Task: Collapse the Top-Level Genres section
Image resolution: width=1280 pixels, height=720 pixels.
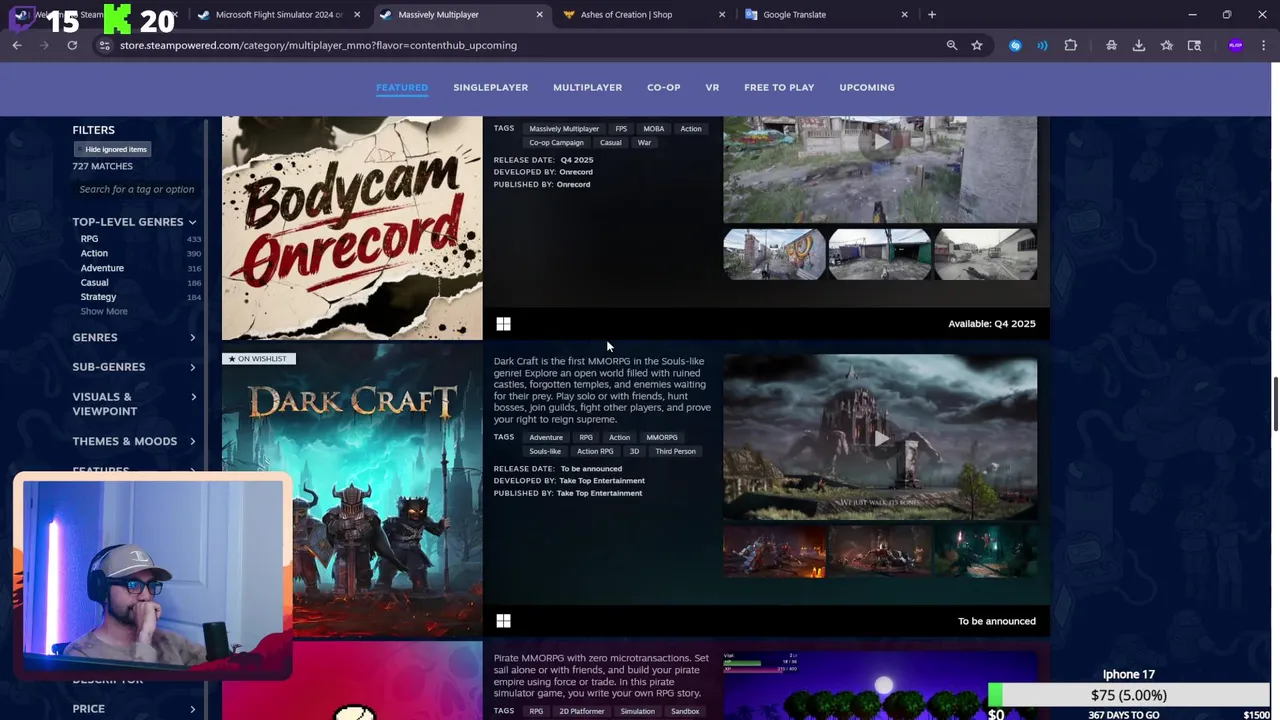Action: [x=134, y=222]
